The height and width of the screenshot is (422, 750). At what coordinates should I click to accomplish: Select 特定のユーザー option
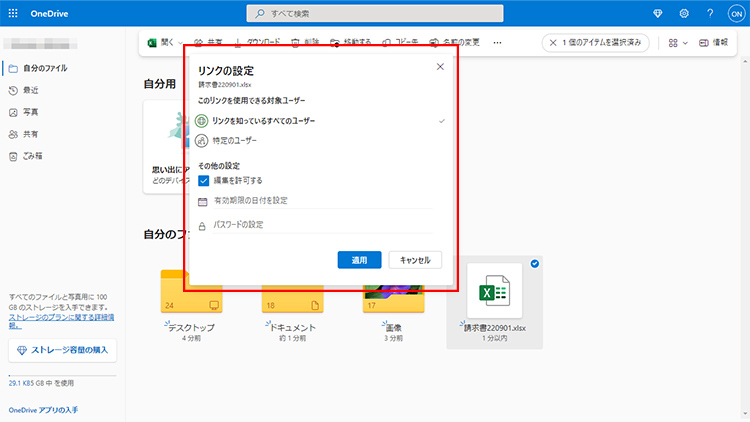[x=240, y=141]
